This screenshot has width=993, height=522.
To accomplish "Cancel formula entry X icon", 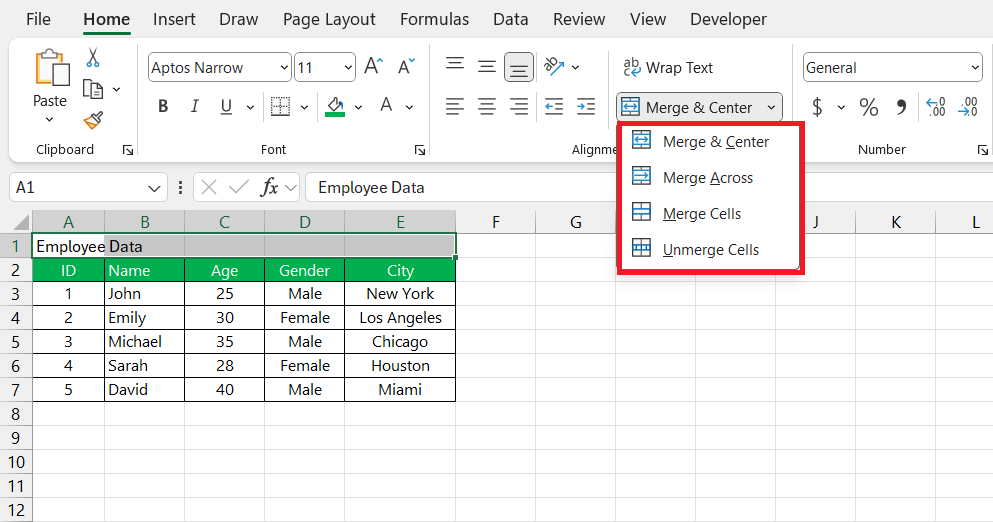I will [208, 188].
